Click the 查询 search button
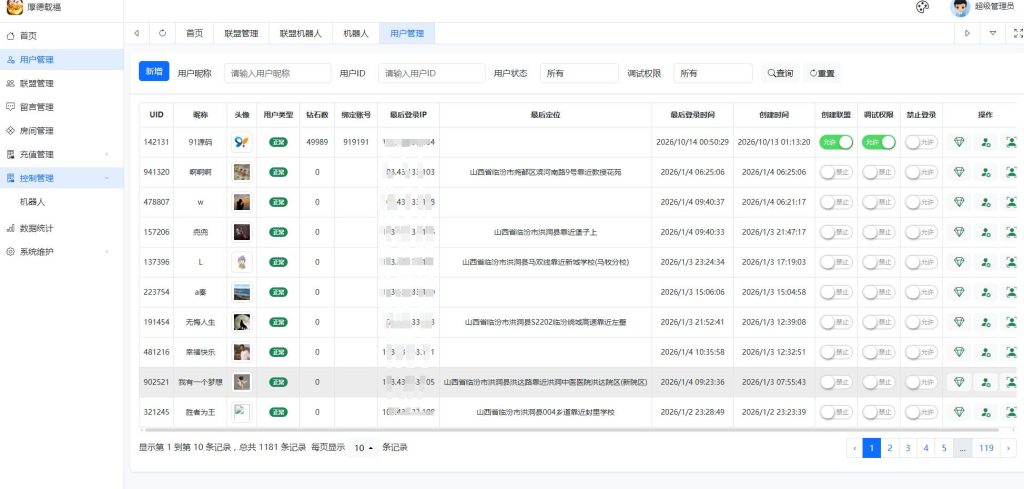 click(x=780, y=73)
